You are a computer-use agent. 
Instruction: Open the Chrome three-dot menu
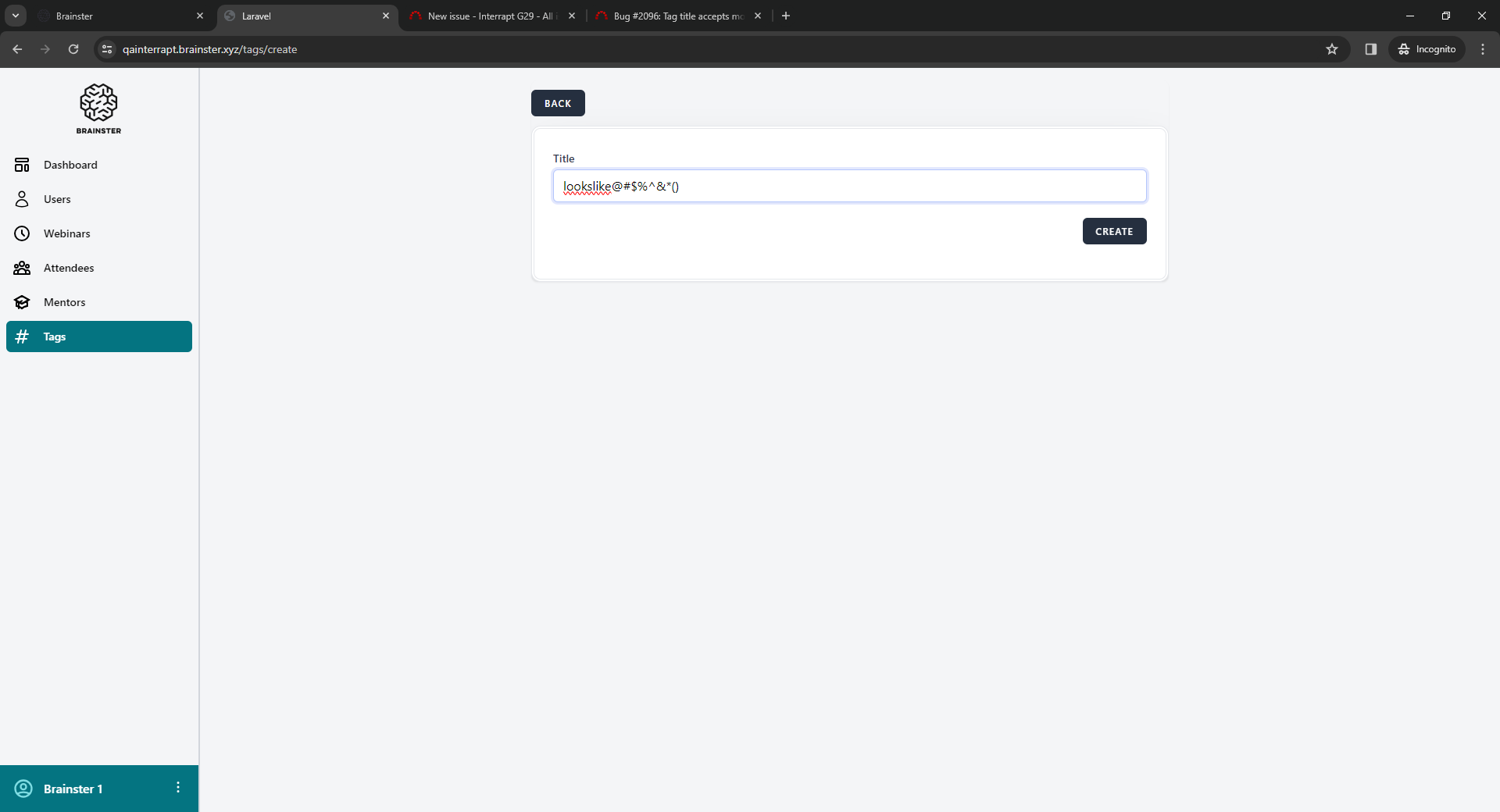click(x=1483, y=49)
